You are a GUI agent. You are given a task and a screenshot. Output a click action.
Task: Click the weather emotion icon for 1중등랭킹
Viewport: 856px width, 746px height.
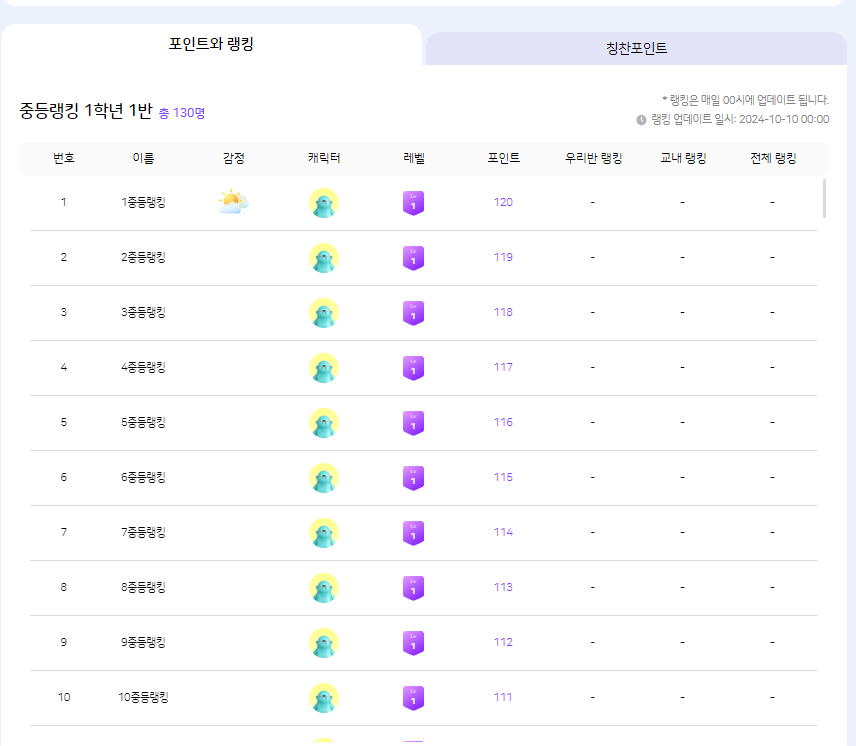(x=233, y=202)
